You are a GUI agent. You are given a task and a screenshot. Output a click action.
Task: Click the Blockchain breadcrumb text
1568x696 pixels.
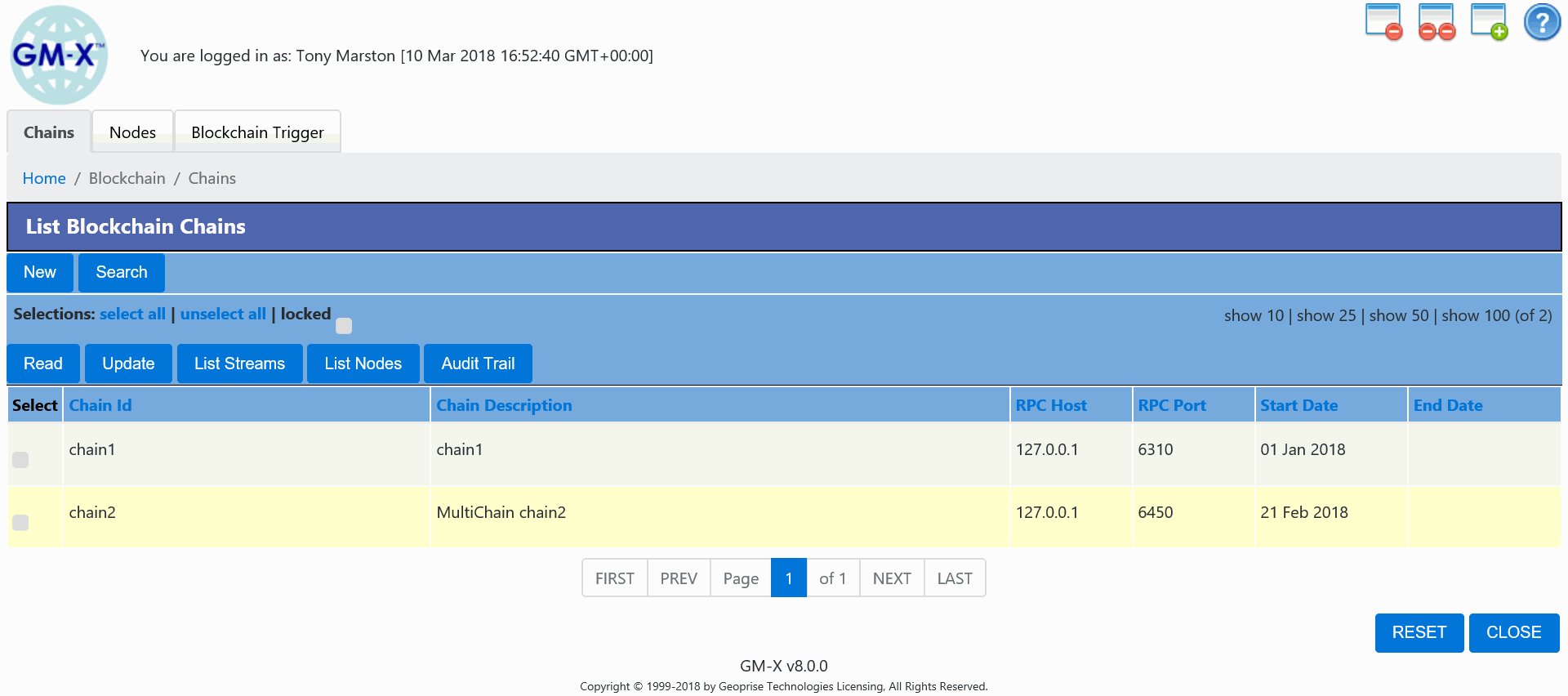[127, 178]
